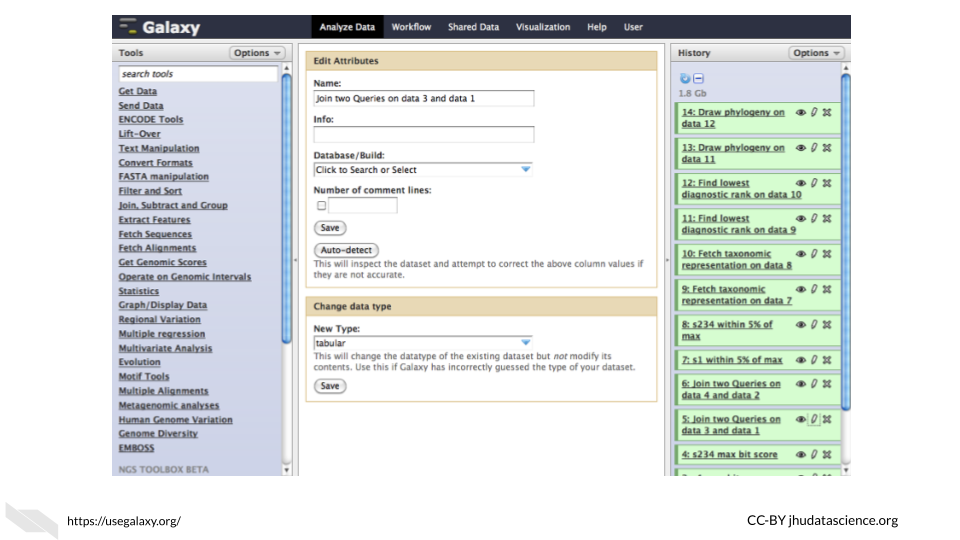Edit dataset 7 s1 within 5% of max
The image size is (960, 540).
click(x=814, y=360)
